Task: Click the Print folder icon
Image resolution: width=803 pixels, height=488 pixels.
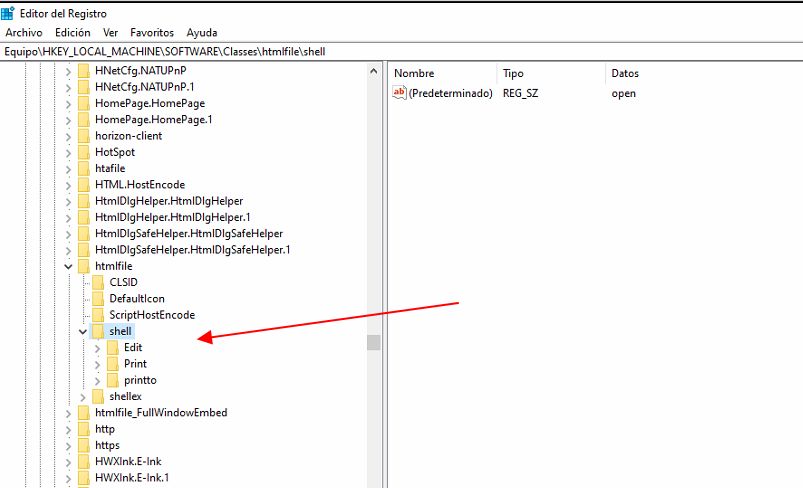Action: click(113, 364)
